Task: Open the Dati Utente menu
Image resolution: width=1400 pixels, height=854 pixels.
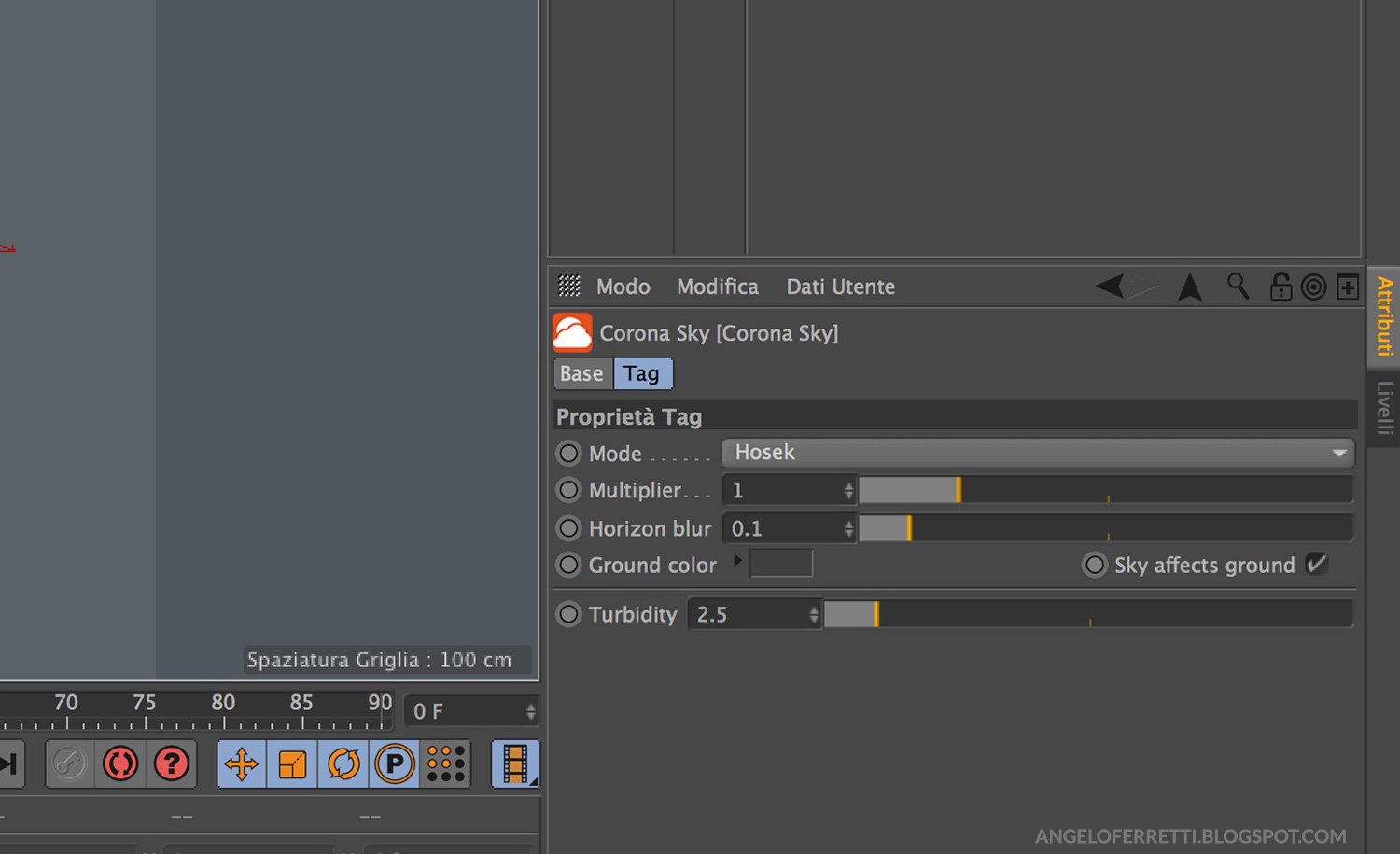Action: point(840,287)
